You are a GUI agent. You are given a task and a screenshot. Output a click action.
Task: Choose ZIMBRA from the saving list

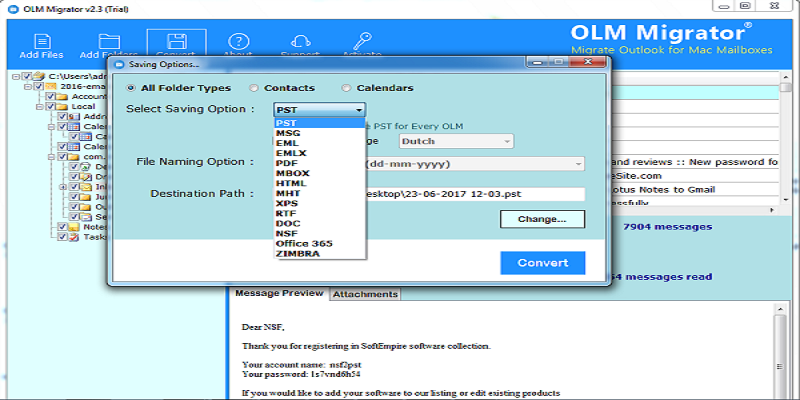pyautogui.click(x=319, y=254)
